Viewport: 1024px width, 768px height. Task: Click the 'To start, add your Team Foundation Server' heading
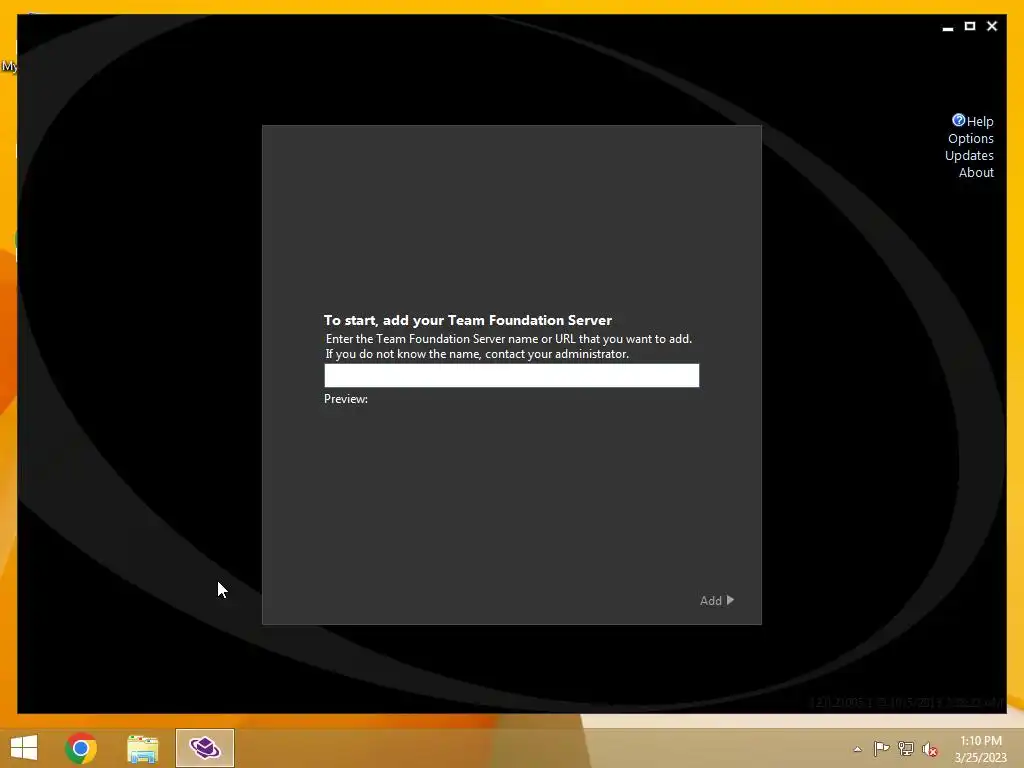pos(468,320)
